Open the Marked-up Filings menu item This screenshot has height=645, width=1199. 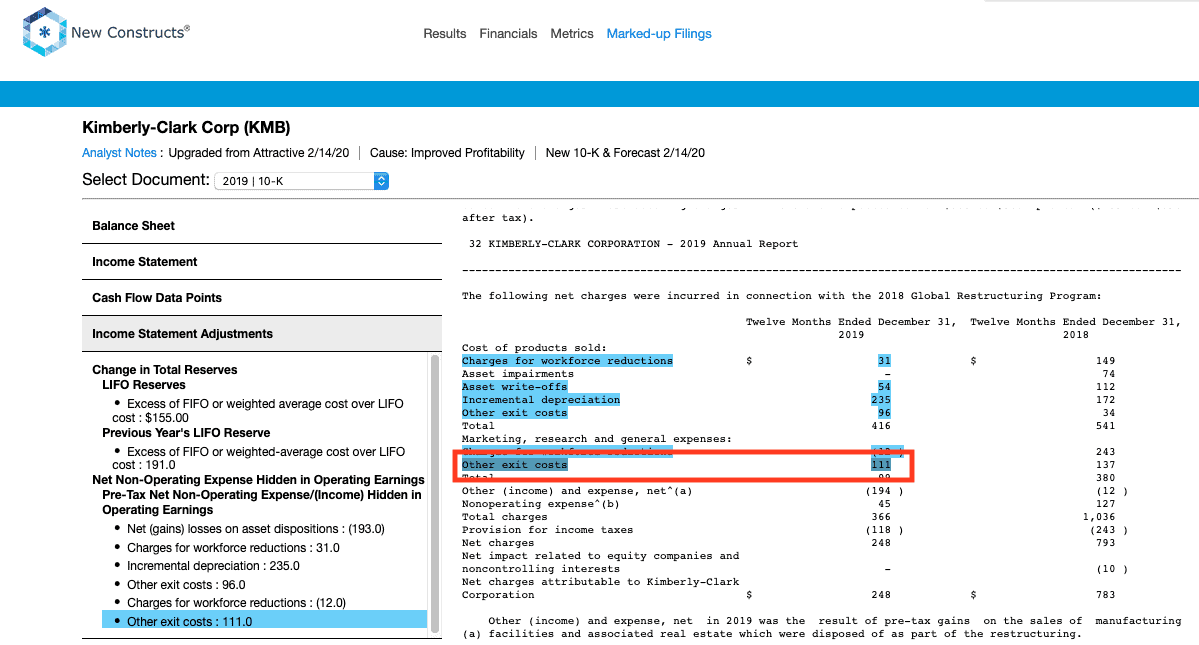[x=659, y=34]
